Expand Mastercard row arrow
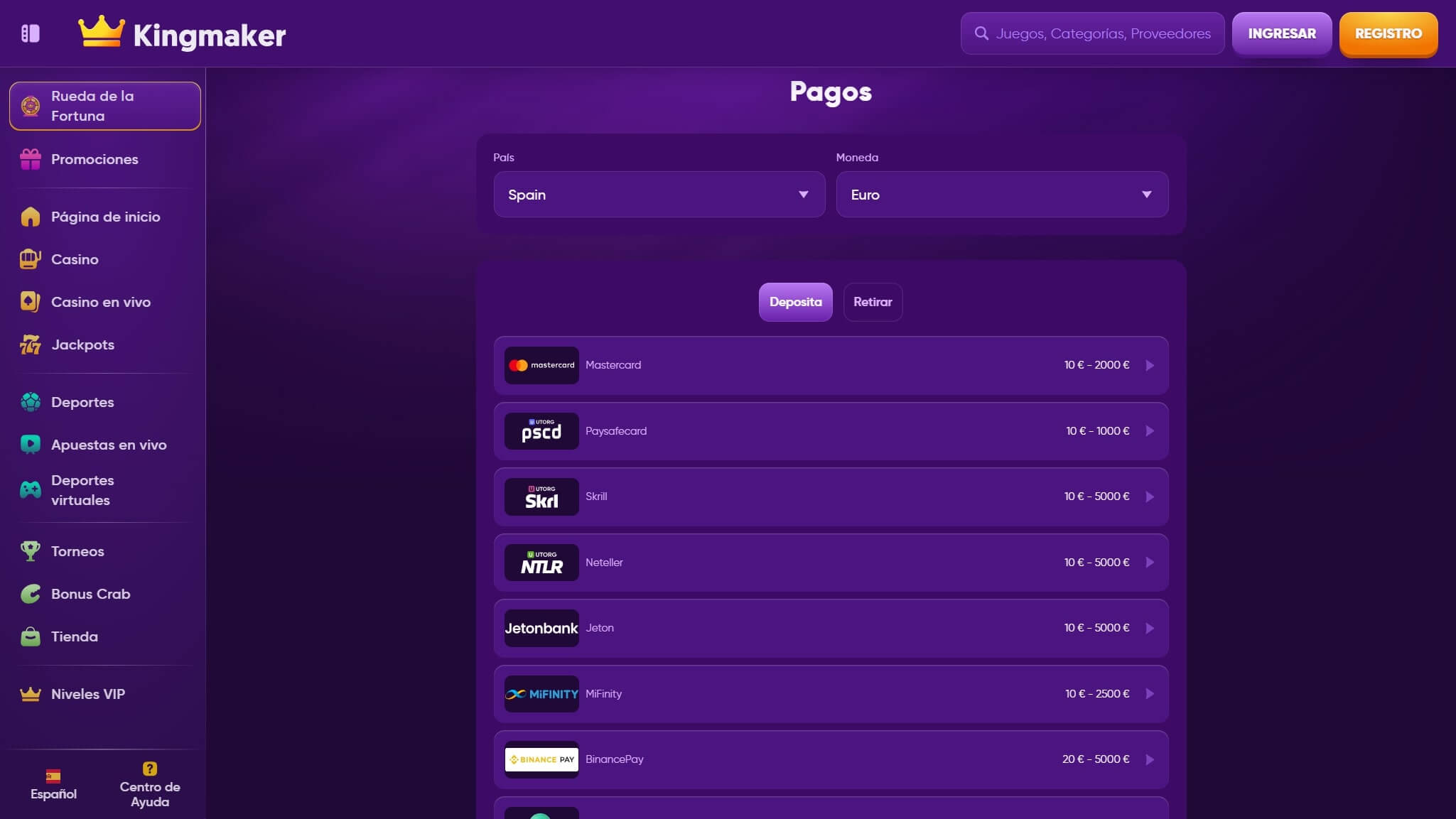 1150,365
